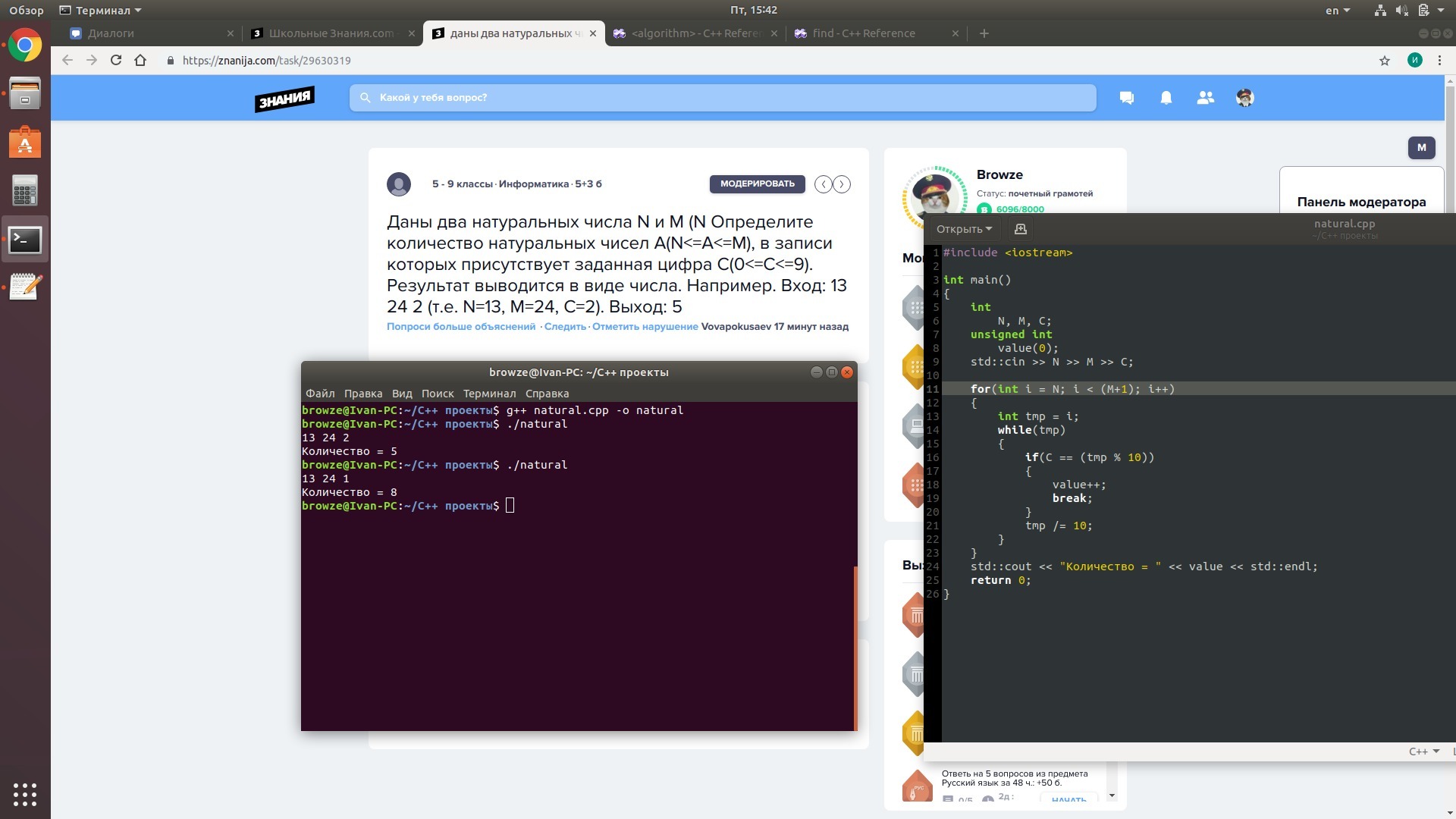Click the МОДЕРИРОВАТЬ button
1456x819 pixels.
point(757,184)
